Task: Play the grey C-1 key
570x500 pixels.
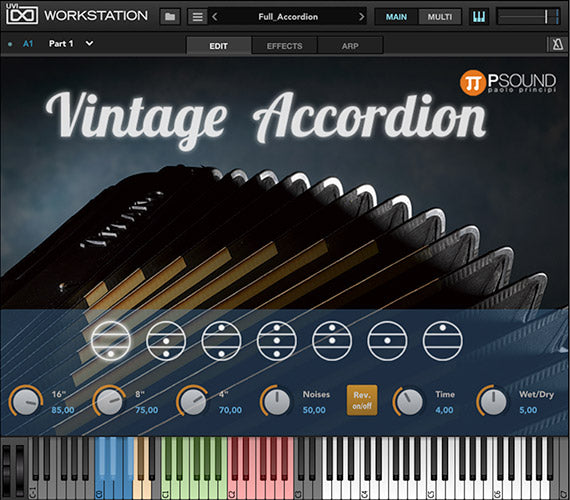Action: point(33,489)
